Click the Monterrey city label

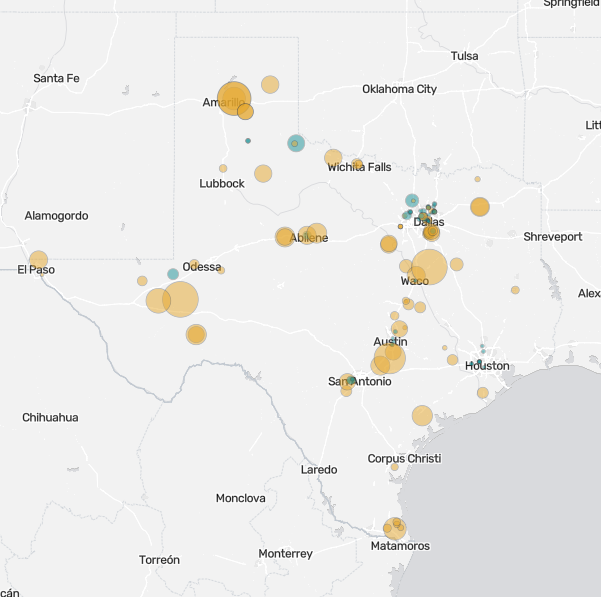[x=285, y=553]
